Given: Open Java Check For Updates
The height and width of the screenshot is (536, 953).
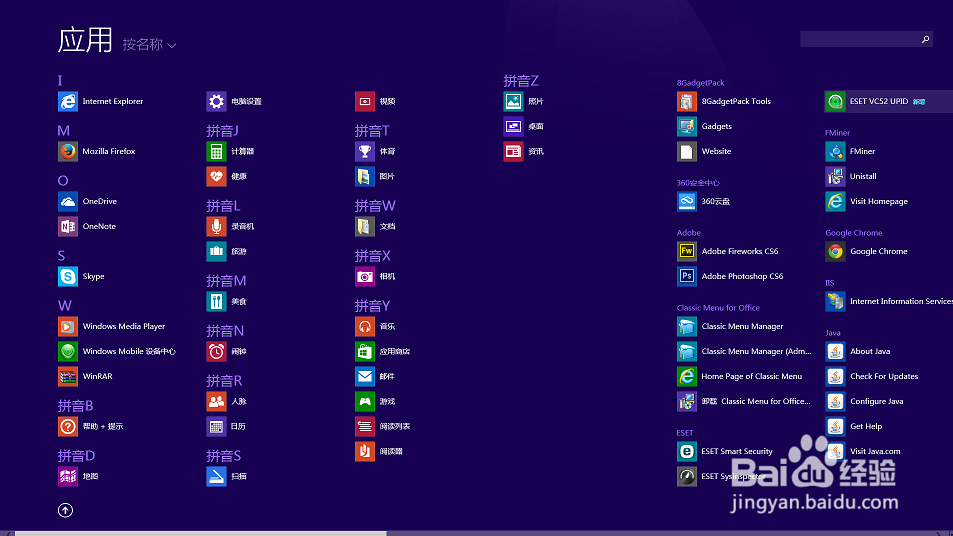Looking at the screenshot, I should 872,376.
